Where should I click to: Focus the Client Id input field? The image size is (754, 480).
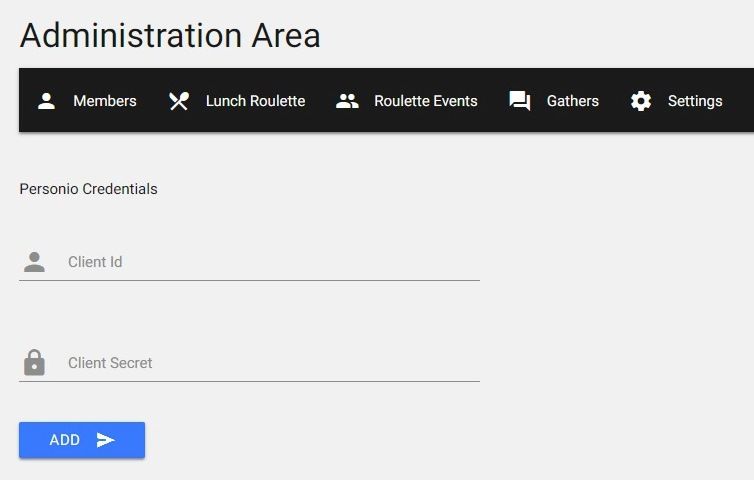pos(270,262)
